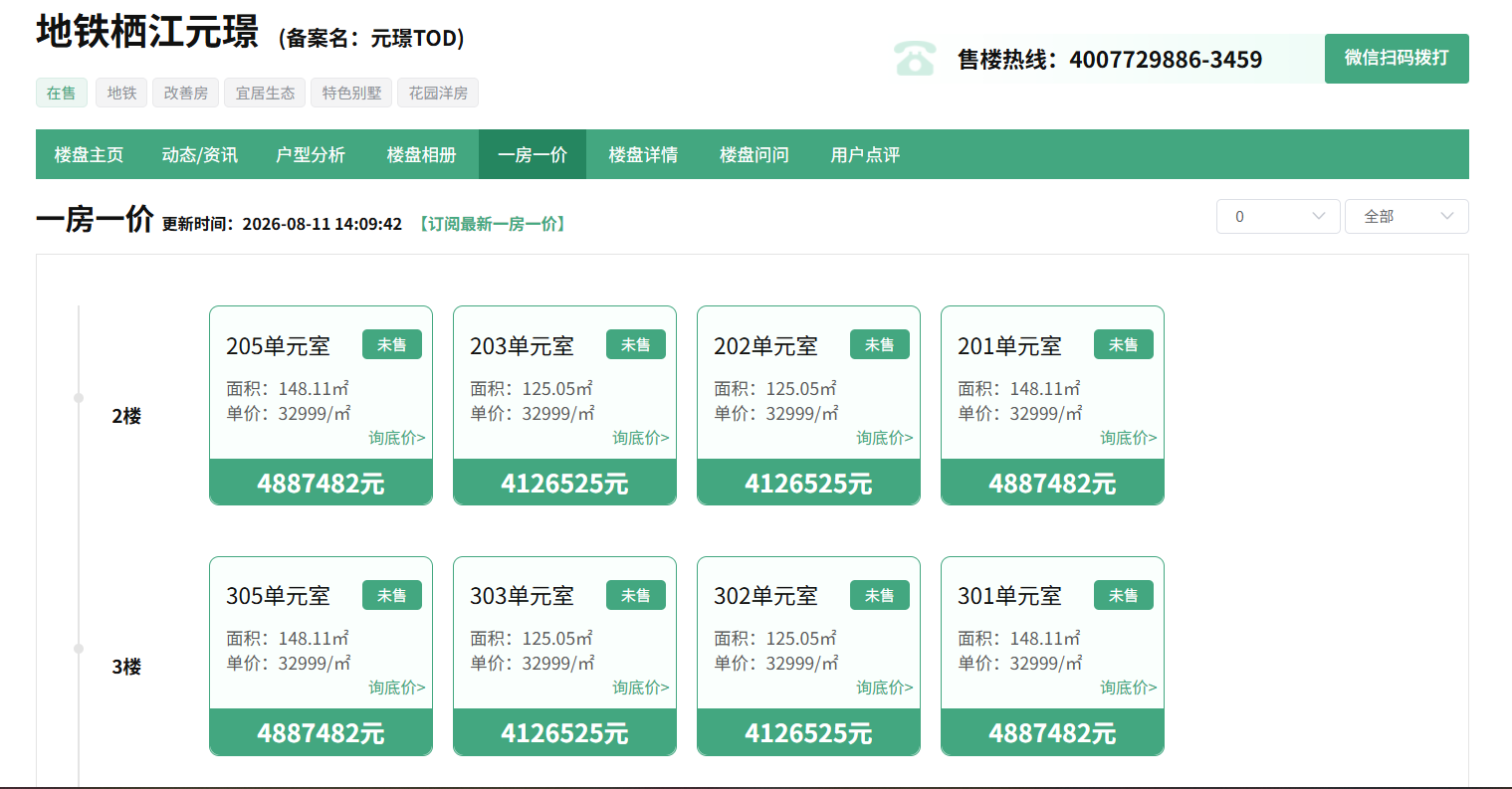1512x789 pixels.
Task: Select the 201单元室 title
Action: click(1009, 346)
